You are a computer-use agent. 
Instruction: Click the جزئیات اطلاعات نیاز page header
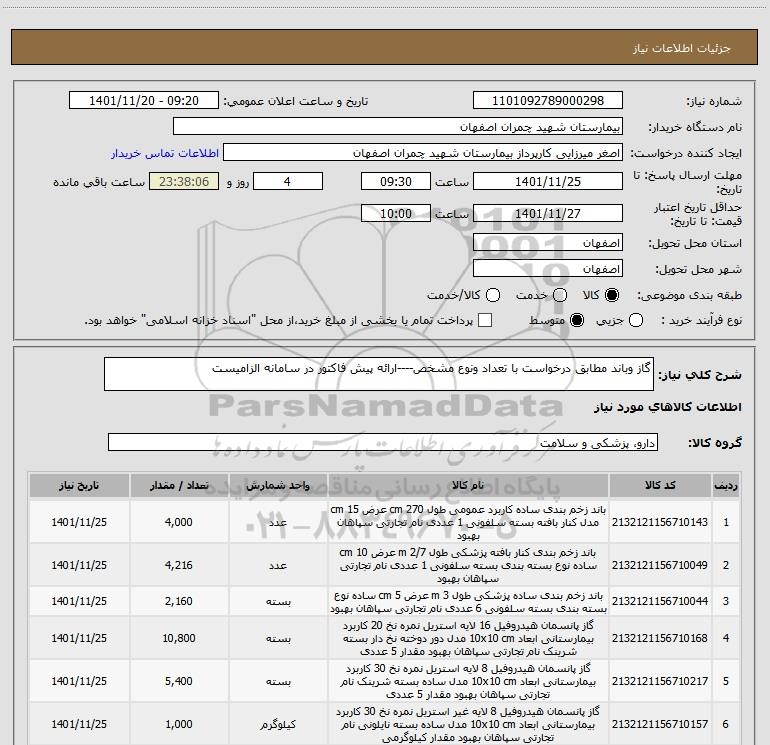click(x=682, y=48)
